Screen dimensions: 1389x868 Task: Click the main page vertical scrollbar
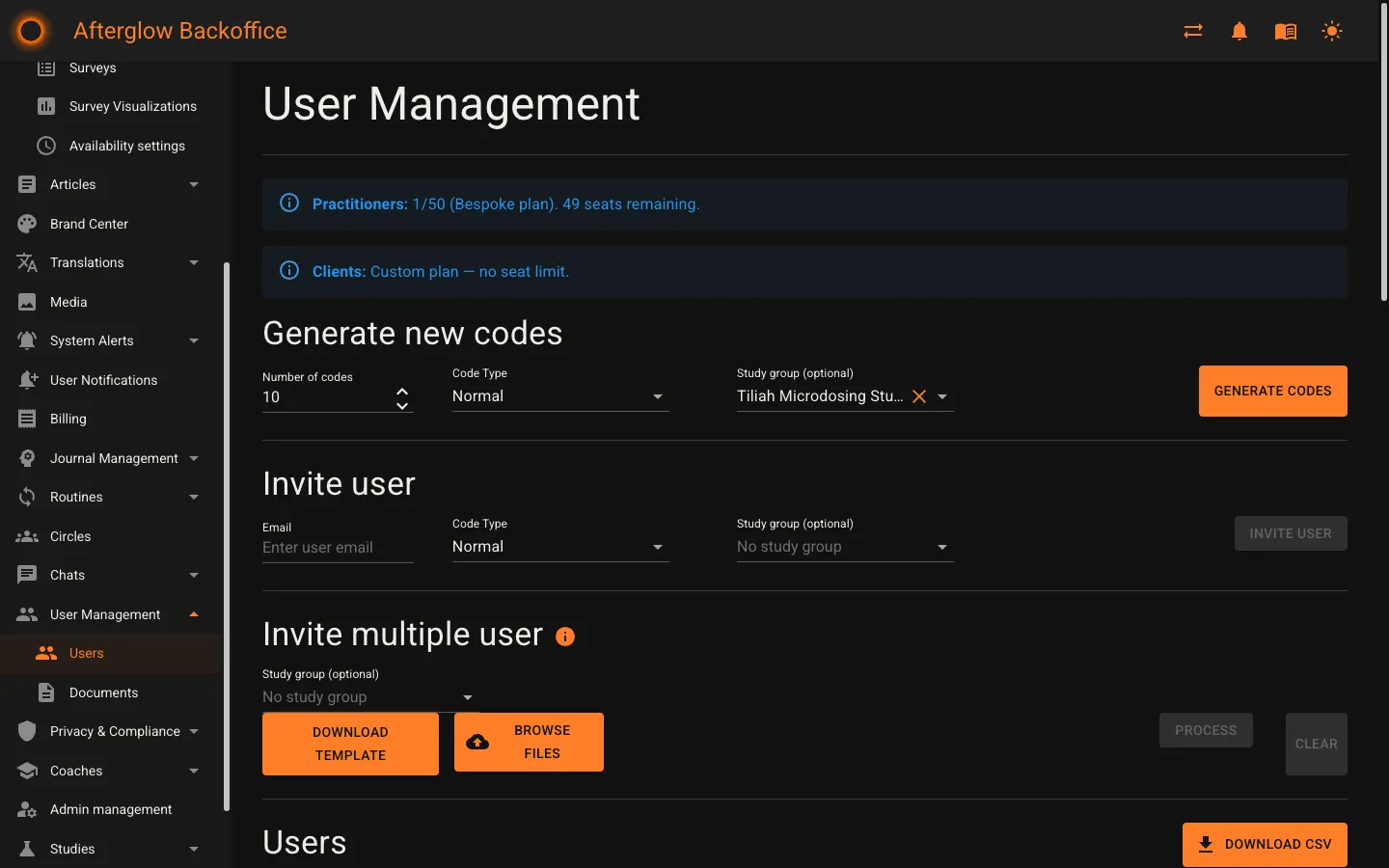tap(1384, 154)
